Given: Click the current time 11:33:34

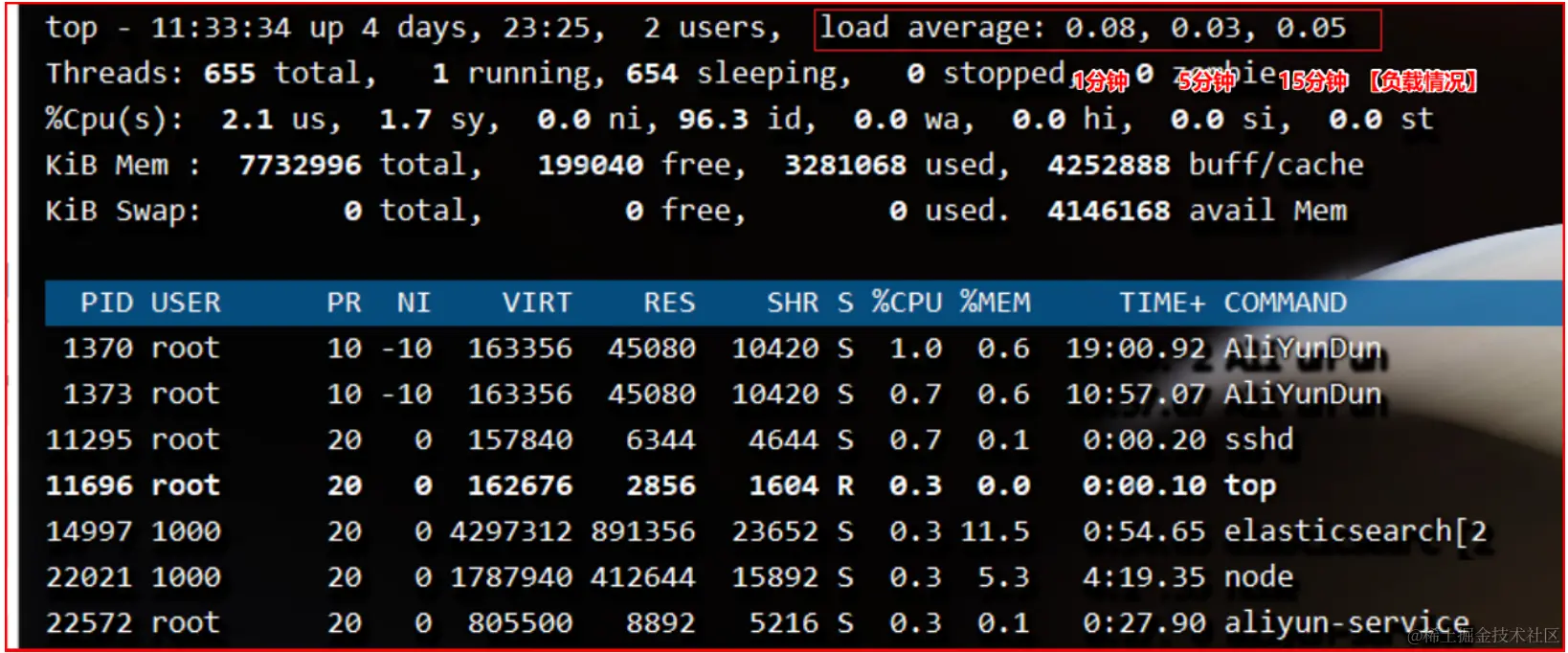Looking at the screenshot, I should click(220, 28).
